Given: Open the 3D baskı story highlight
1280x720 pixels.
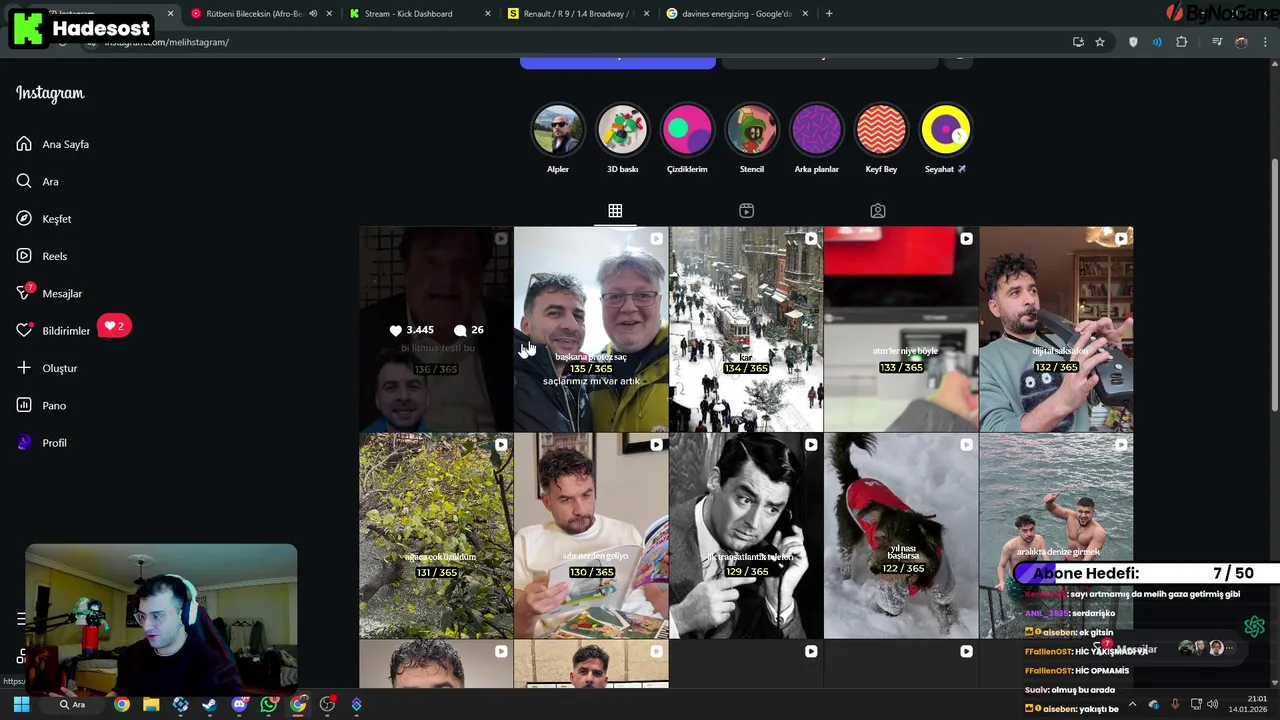Looking at the screenshot, I should (x=622, y=130).
